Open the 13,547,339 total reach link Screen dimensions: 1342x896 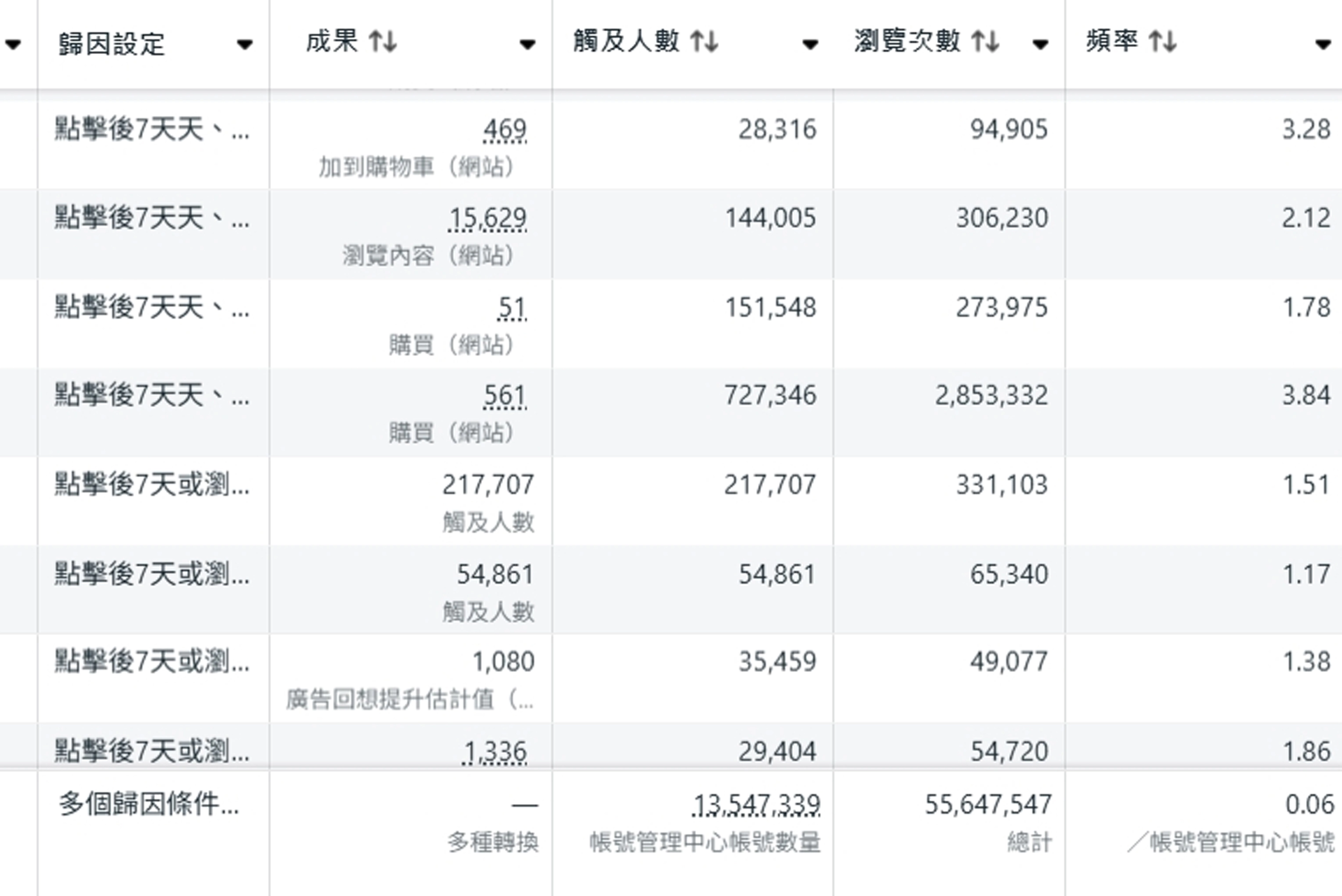tap(756, 805)
